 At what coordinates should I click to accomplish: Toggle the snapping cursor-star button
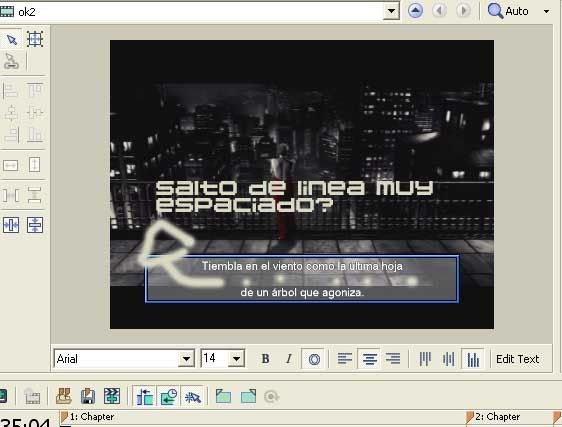pos(192,397)
